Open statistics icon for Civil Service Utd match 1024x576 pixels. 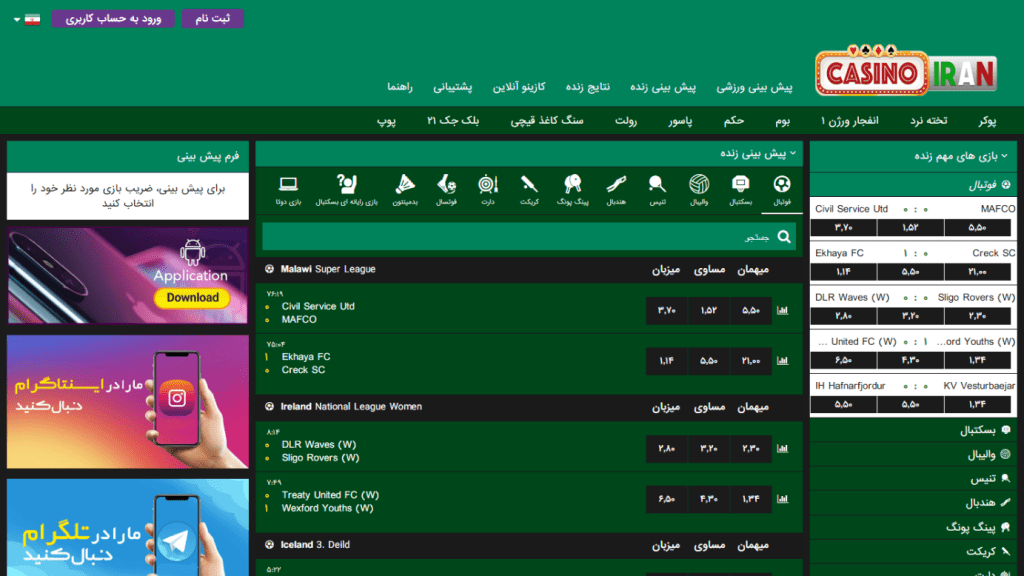(x=782, y=310)
